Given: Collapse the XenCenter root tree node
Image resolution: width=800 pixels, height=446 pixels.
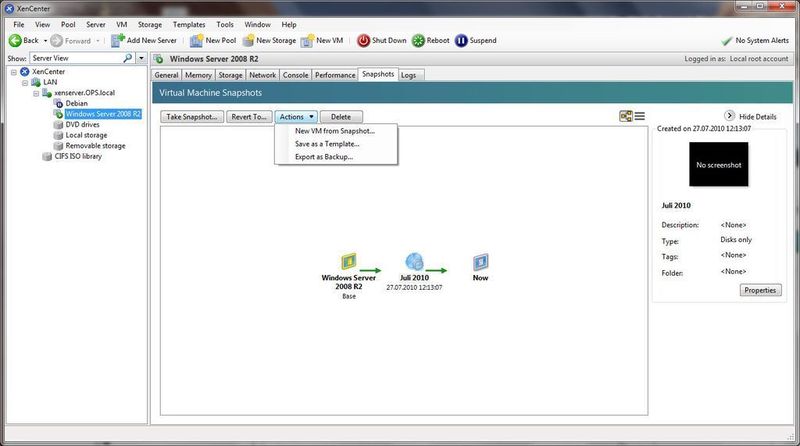Looking at the screenshot, I should click(x=14, y=72).
